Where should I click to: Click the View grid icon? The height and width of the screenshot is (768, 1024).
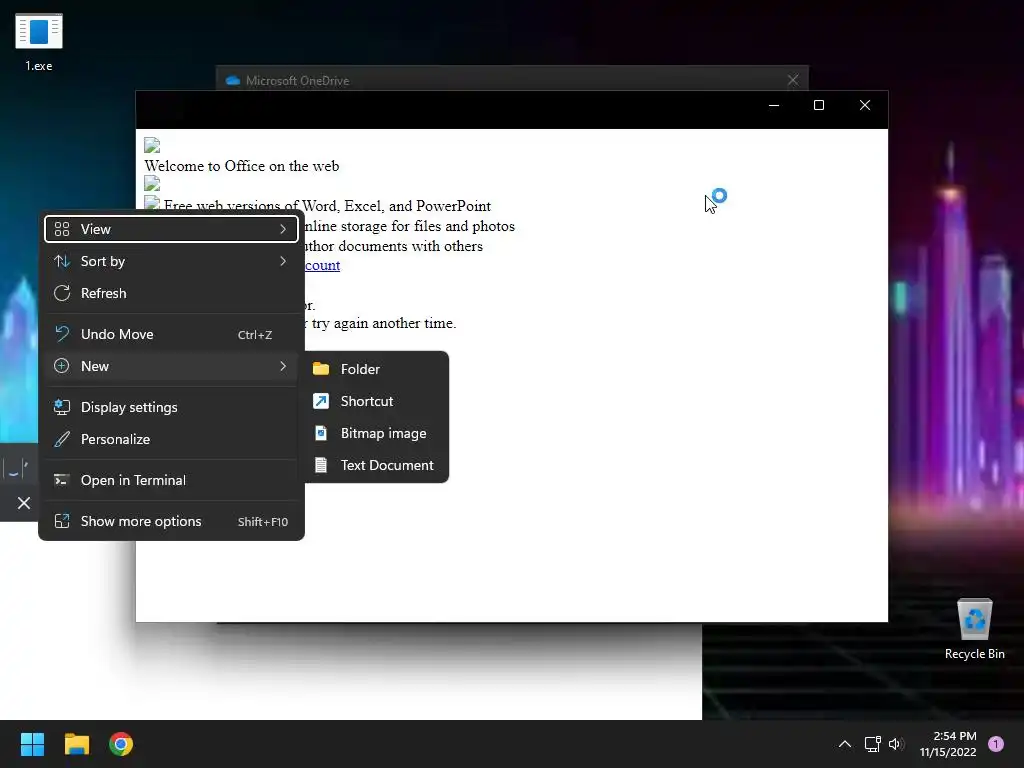click(x=62, y=229)
